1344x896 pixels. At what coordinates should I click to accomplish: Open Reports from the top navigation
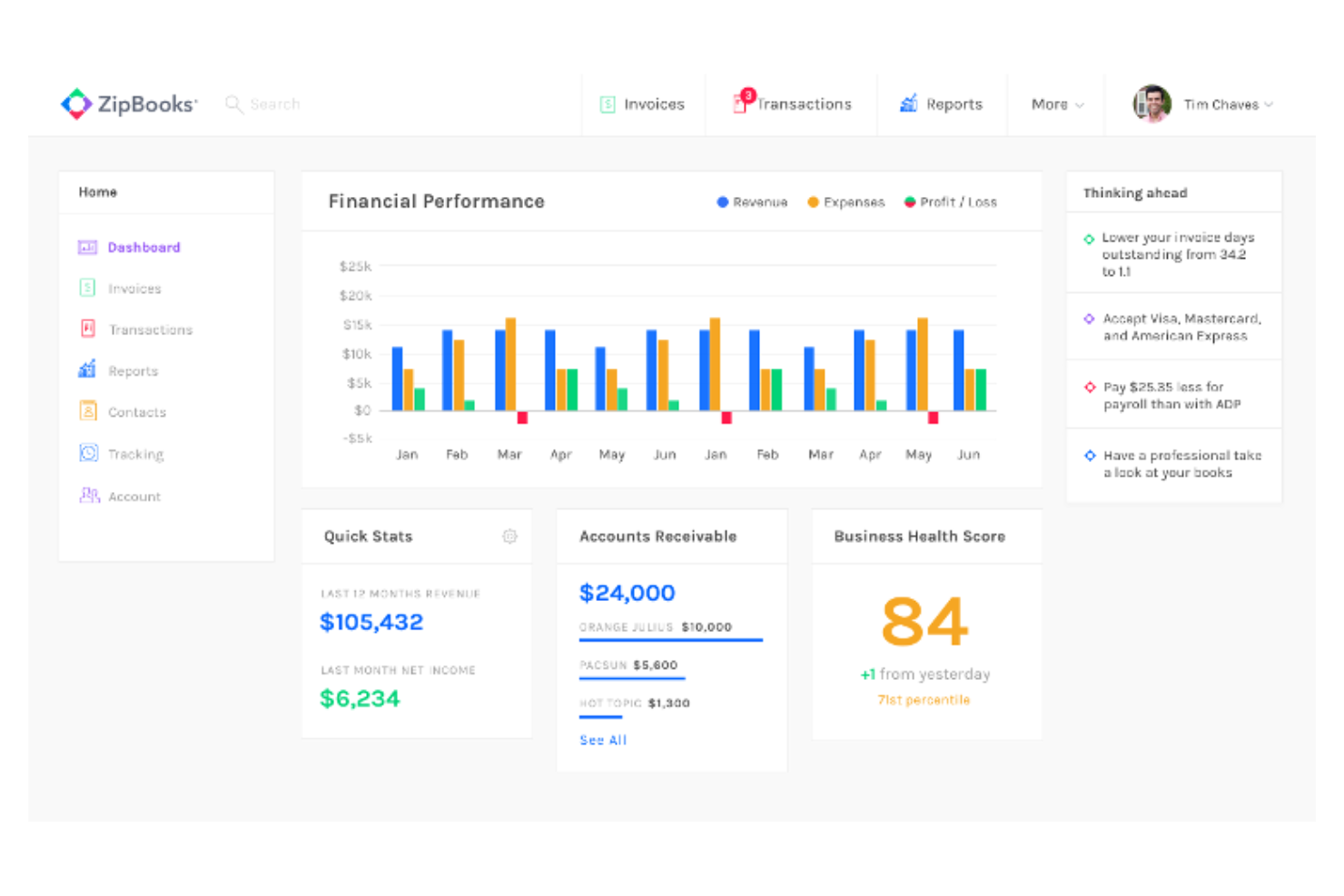953,103
